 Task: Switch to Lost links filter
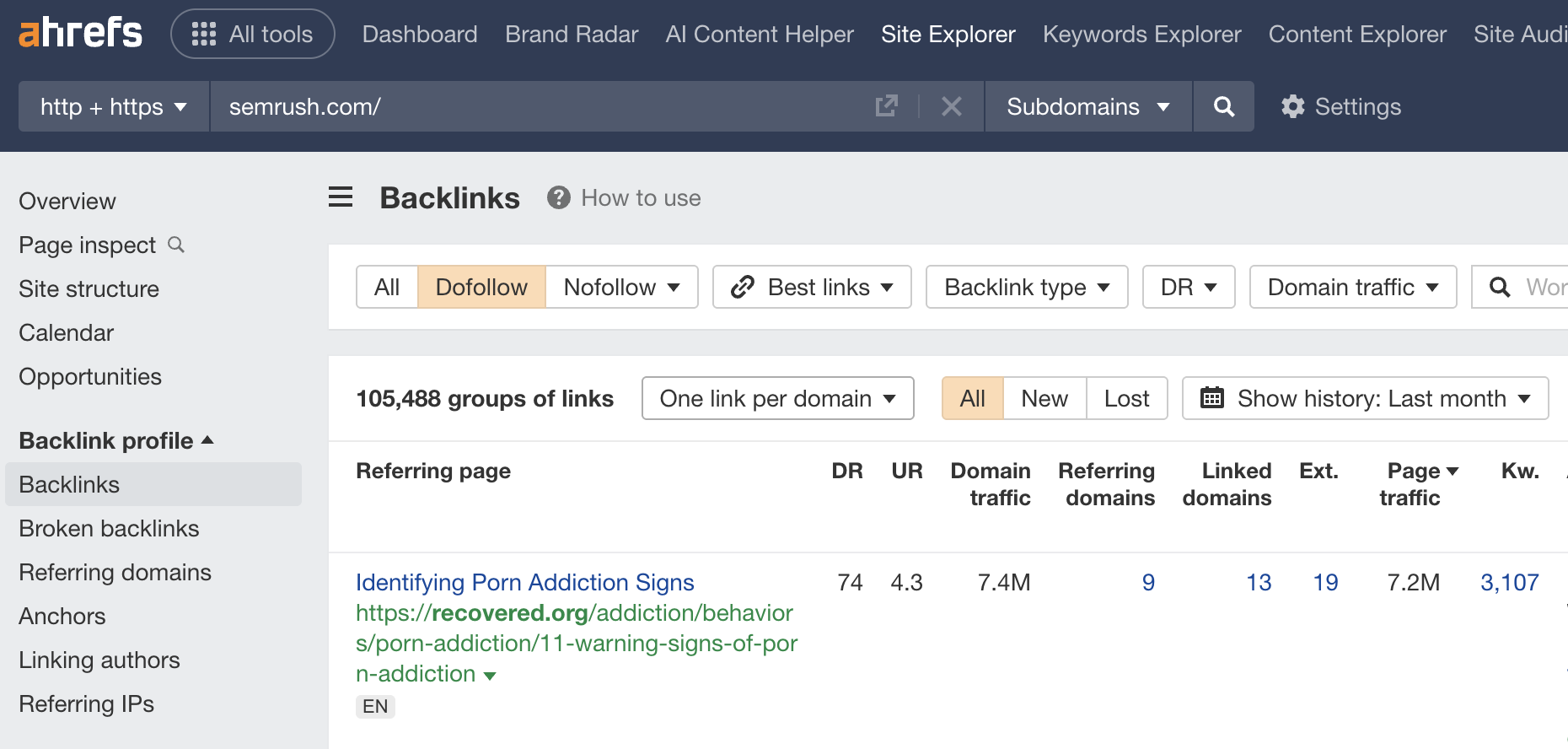coord(1126,398)
